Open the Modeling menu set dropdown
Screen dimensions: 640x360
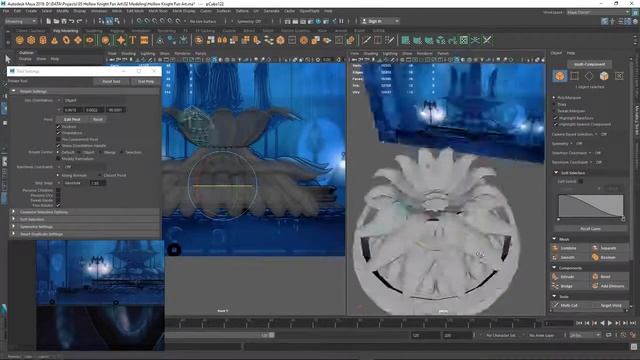pyautogui.click(x=20, y=21)
